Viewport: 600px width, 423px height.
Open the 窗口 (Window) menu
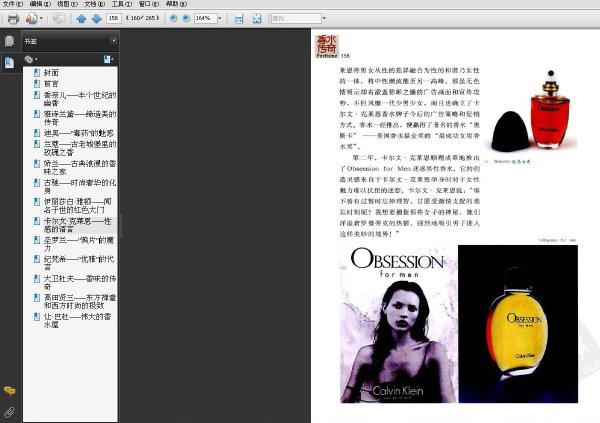pos(149,4)
